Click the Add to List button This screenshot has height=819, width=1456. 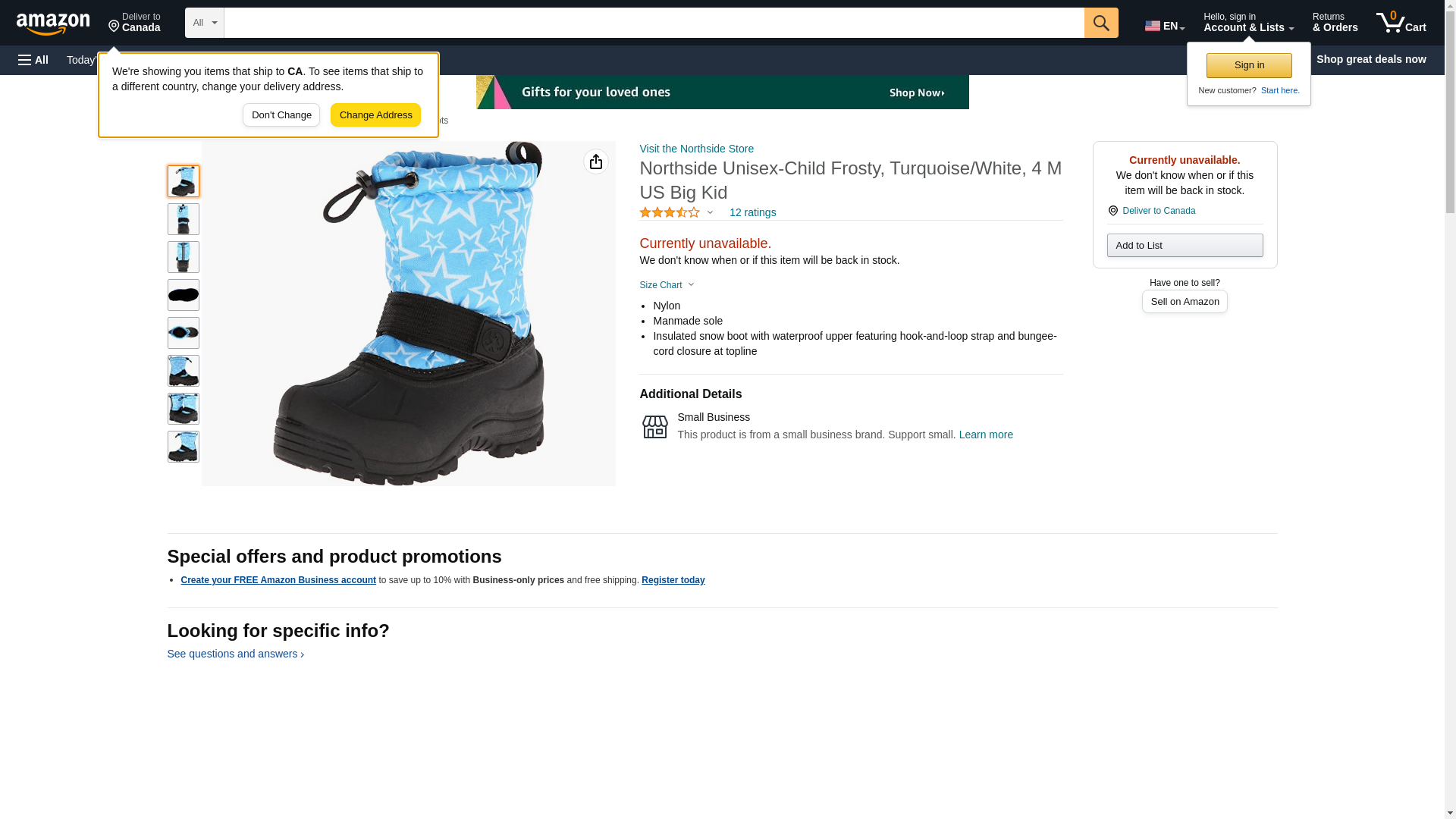1185,246
